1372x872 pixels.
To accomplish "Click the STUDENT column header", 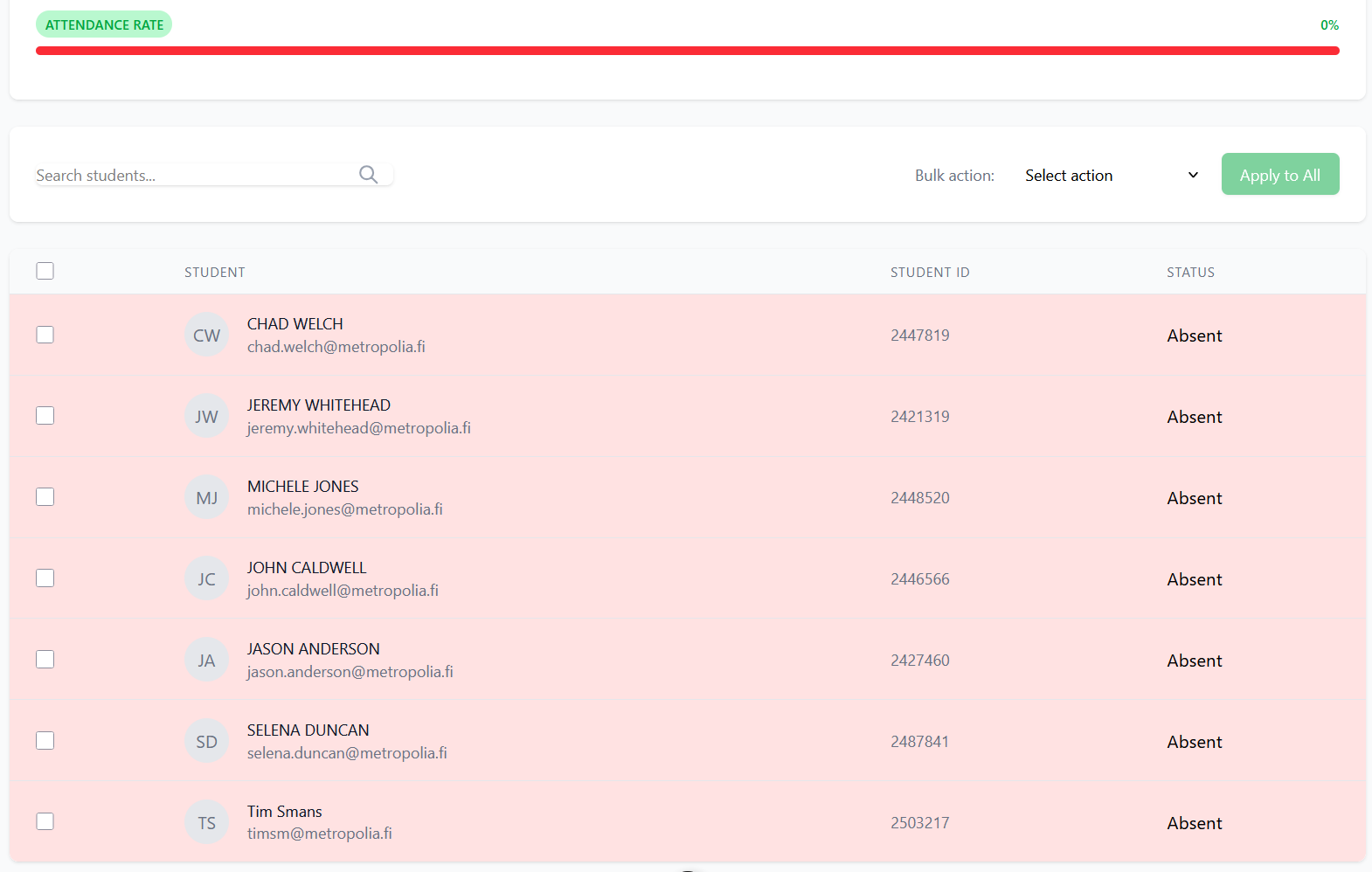I will click(x=215, y=273).
